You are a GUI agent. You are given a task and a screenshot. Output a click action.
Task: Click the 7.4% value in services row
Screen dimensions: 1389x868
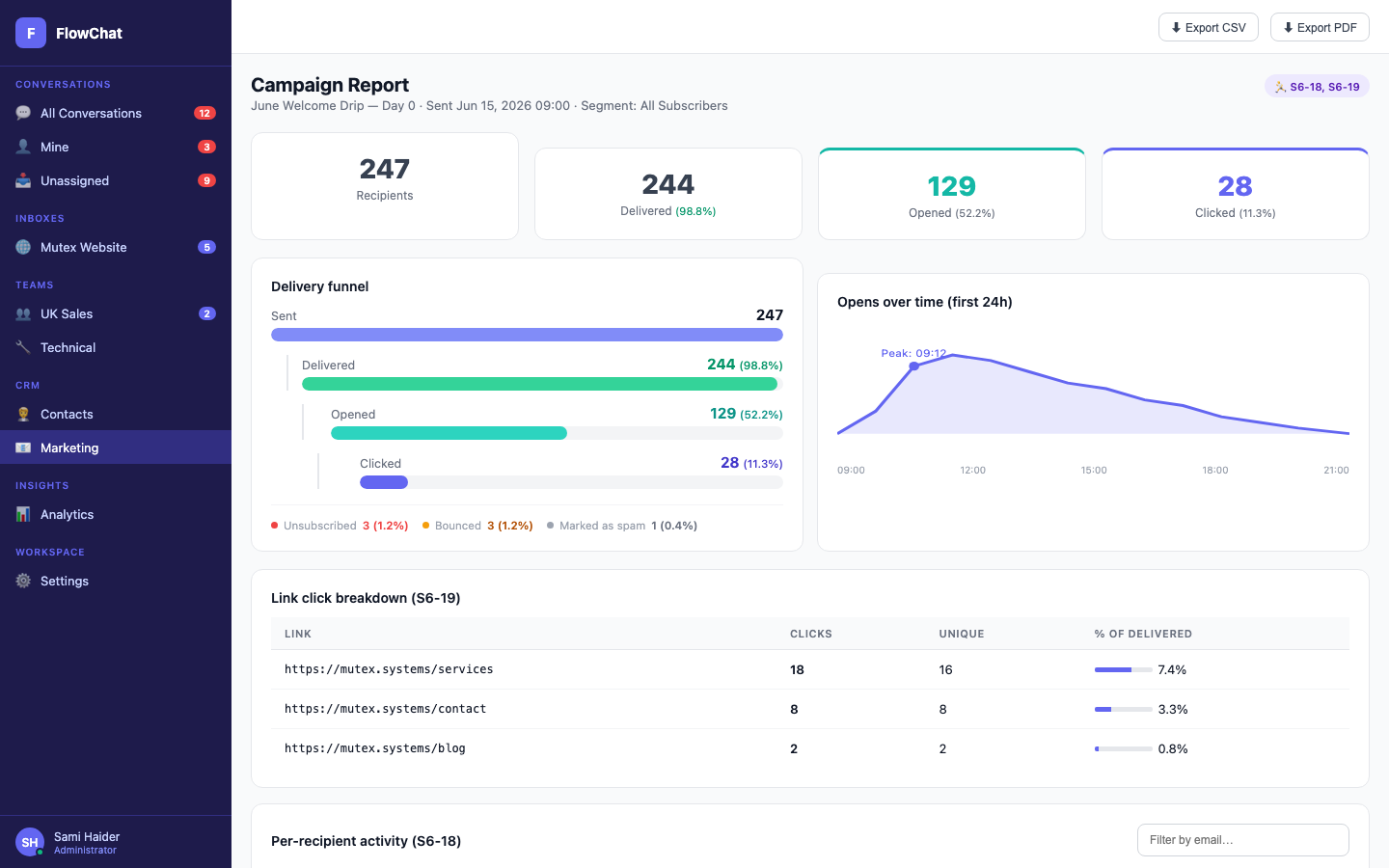point(1172,669)
